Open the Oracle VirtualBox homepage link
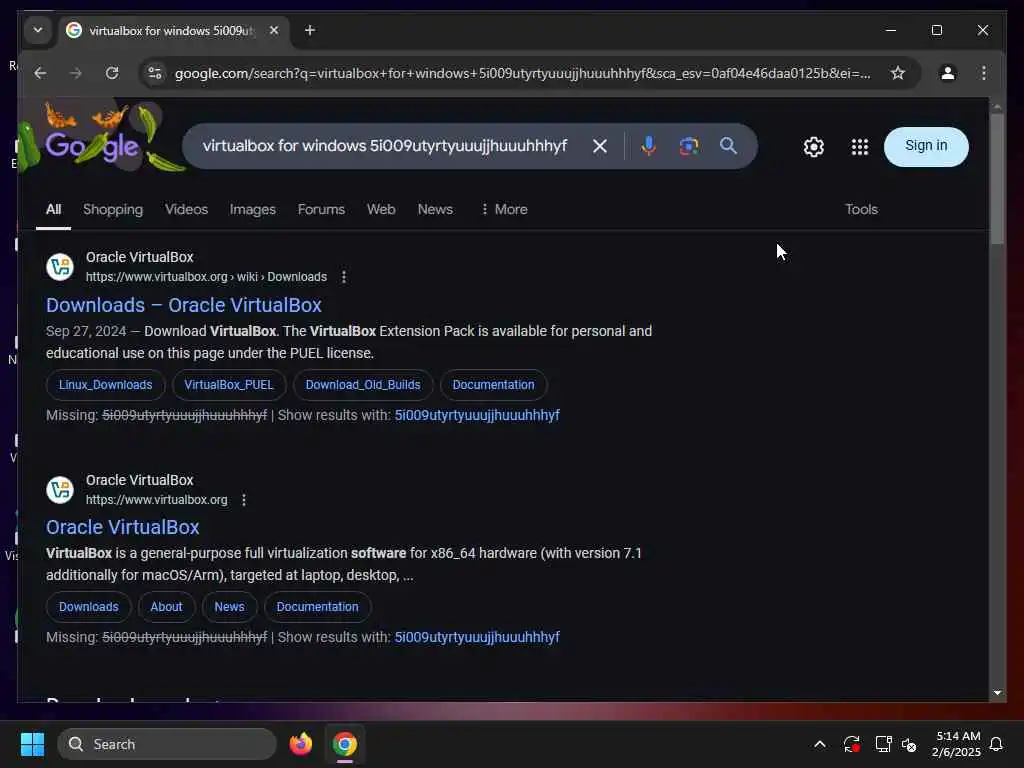The height and width of the screenshot is (768, 1024). click(122, 527)
